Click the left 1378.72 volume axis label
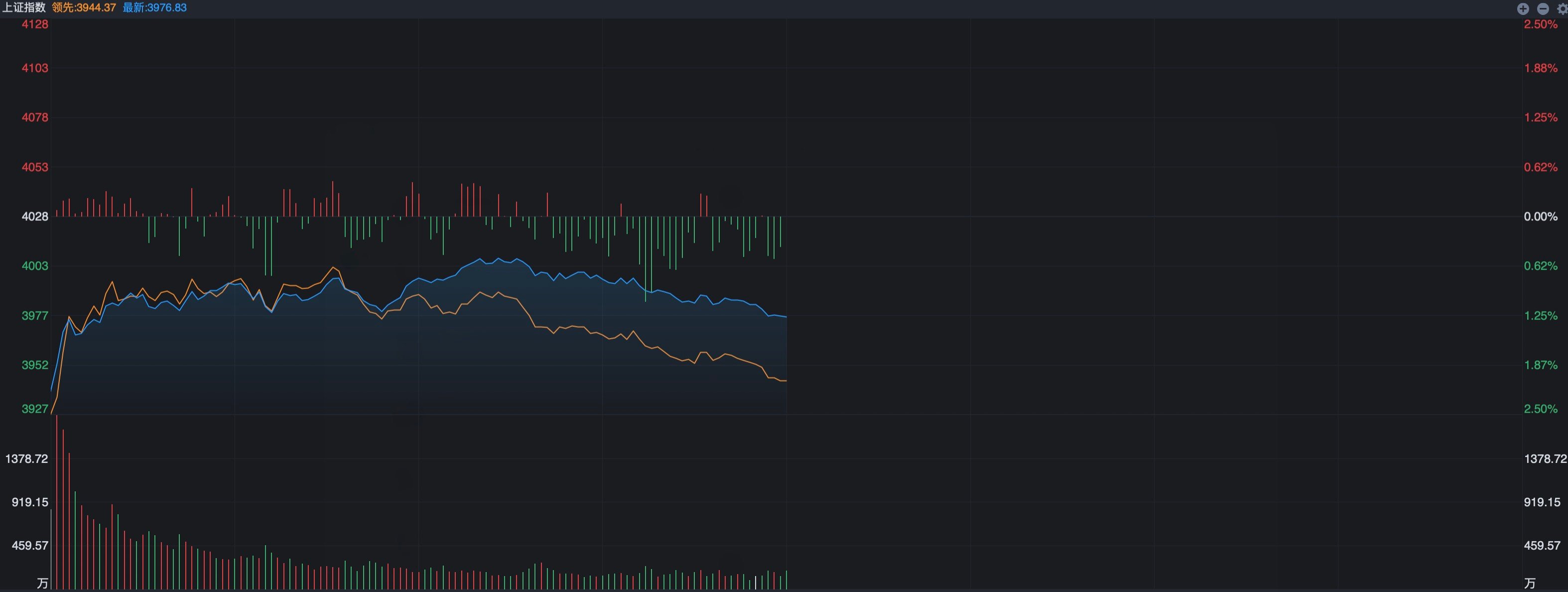 pyautogui.click(x=27, y=458)
